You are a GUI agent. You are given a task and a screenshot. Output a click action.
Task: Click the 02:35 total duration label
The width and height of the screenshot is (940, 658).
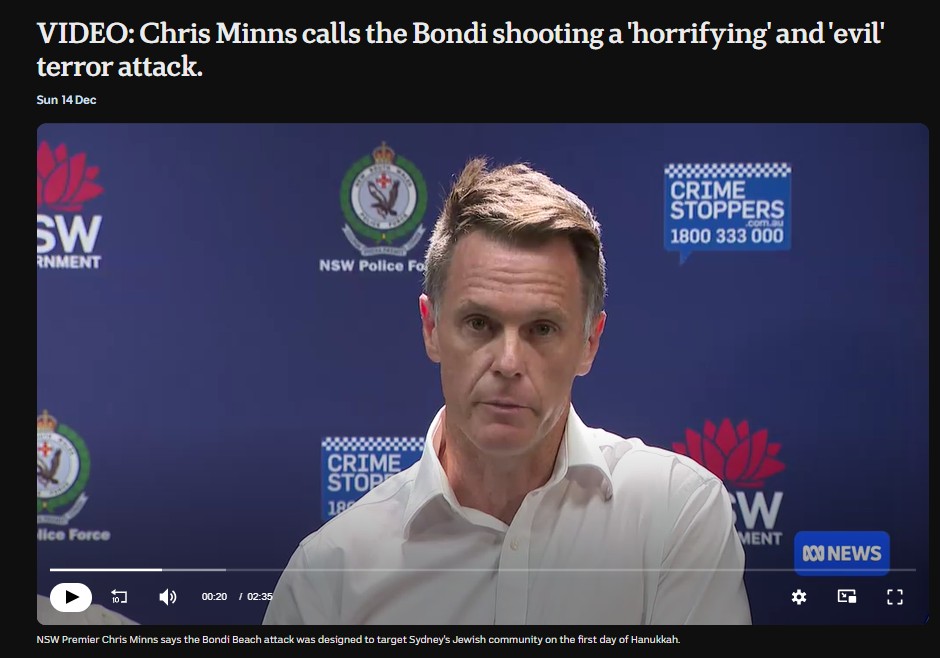point(260,597)
